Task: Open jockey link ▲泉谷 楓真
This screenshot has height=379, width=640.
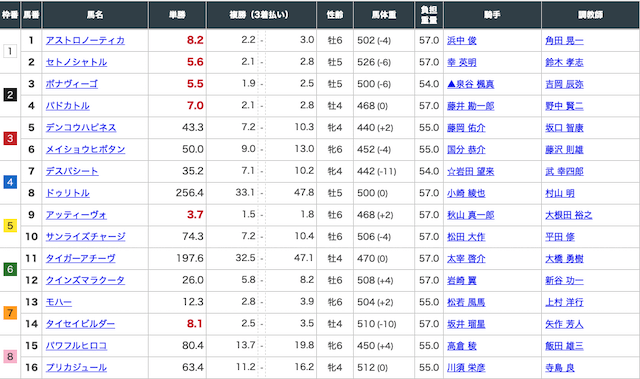Action: 471,84
